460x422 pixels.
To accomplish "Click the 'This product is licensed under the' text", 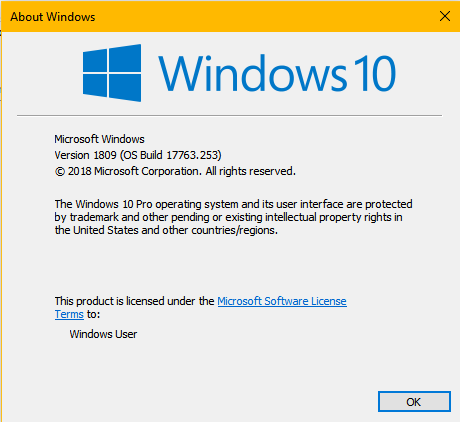I will click(134, 301).
